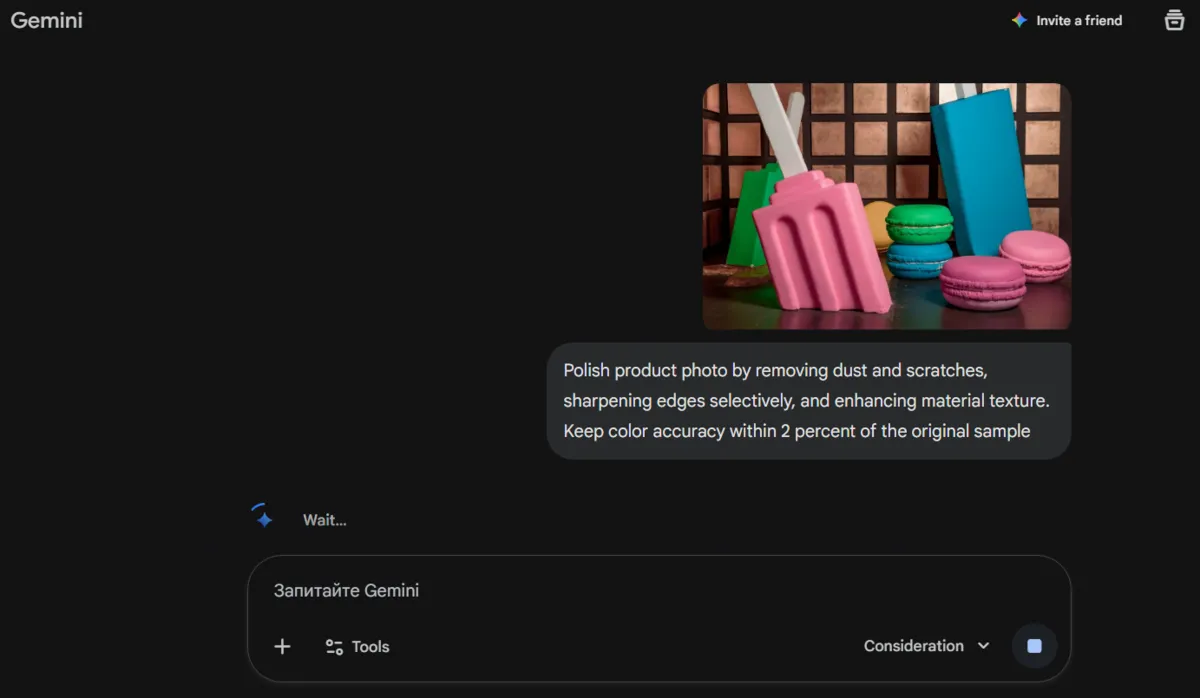Screen dimensions: 1200x698
Task: Click the 'Polish product photo' prompt bubble
Action: pyautogui.click(x=808, y=401)
